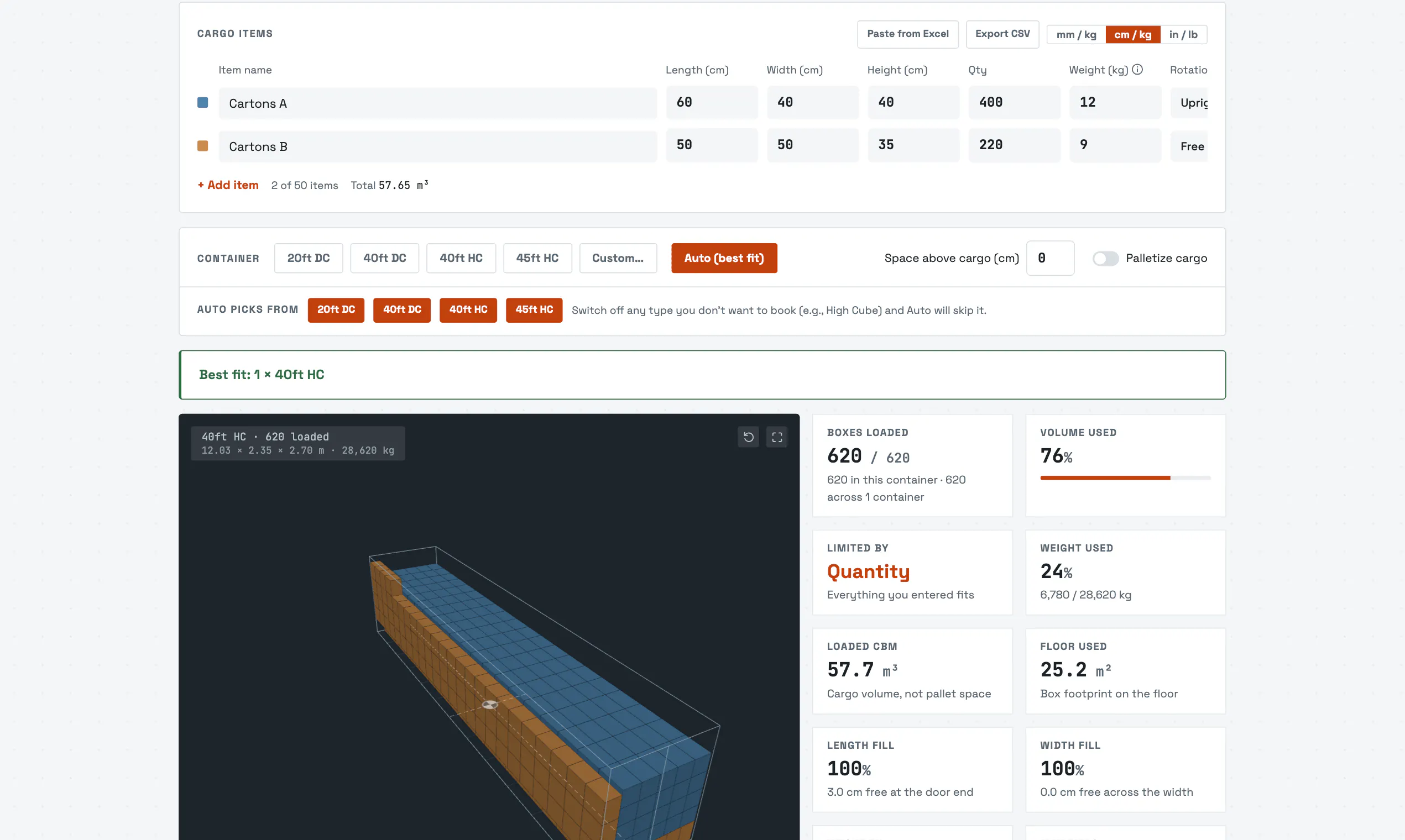Edit Cartons B weight 9
The image size is (1405, 840).
point(1115,145)
